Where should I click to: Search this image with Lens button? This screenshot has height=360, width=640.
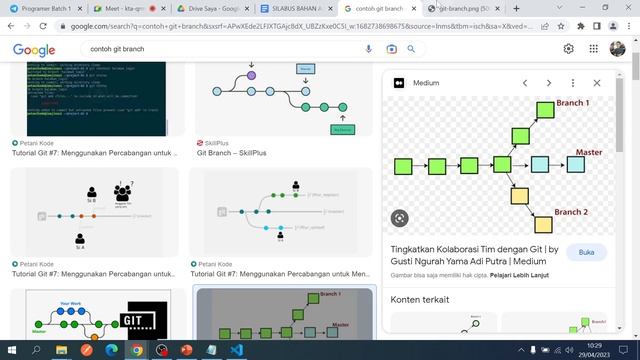[x=400, y=218]
